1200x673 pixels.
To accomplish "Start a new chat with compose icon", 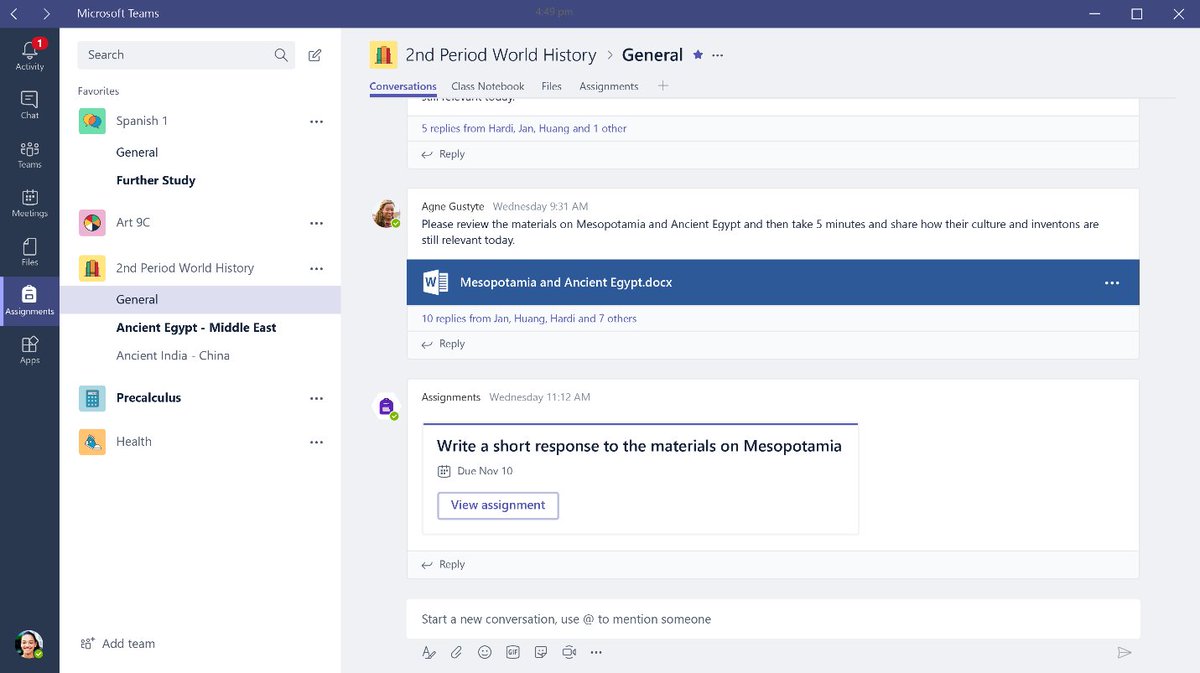I will coord(315,55).
